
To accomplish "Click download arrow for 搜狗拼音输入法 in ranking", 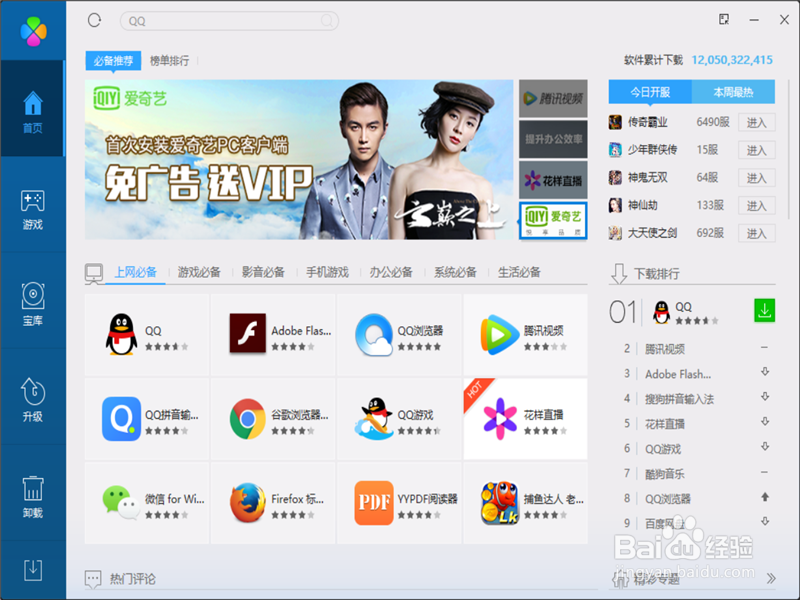I will point(765,396).
